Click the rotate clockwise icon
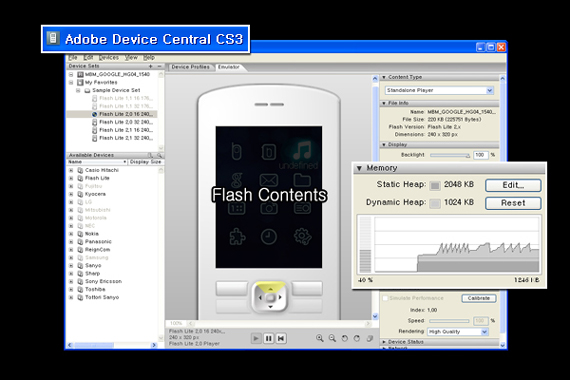This screenshot has width=570, height=380. click(x=357, y=338)
